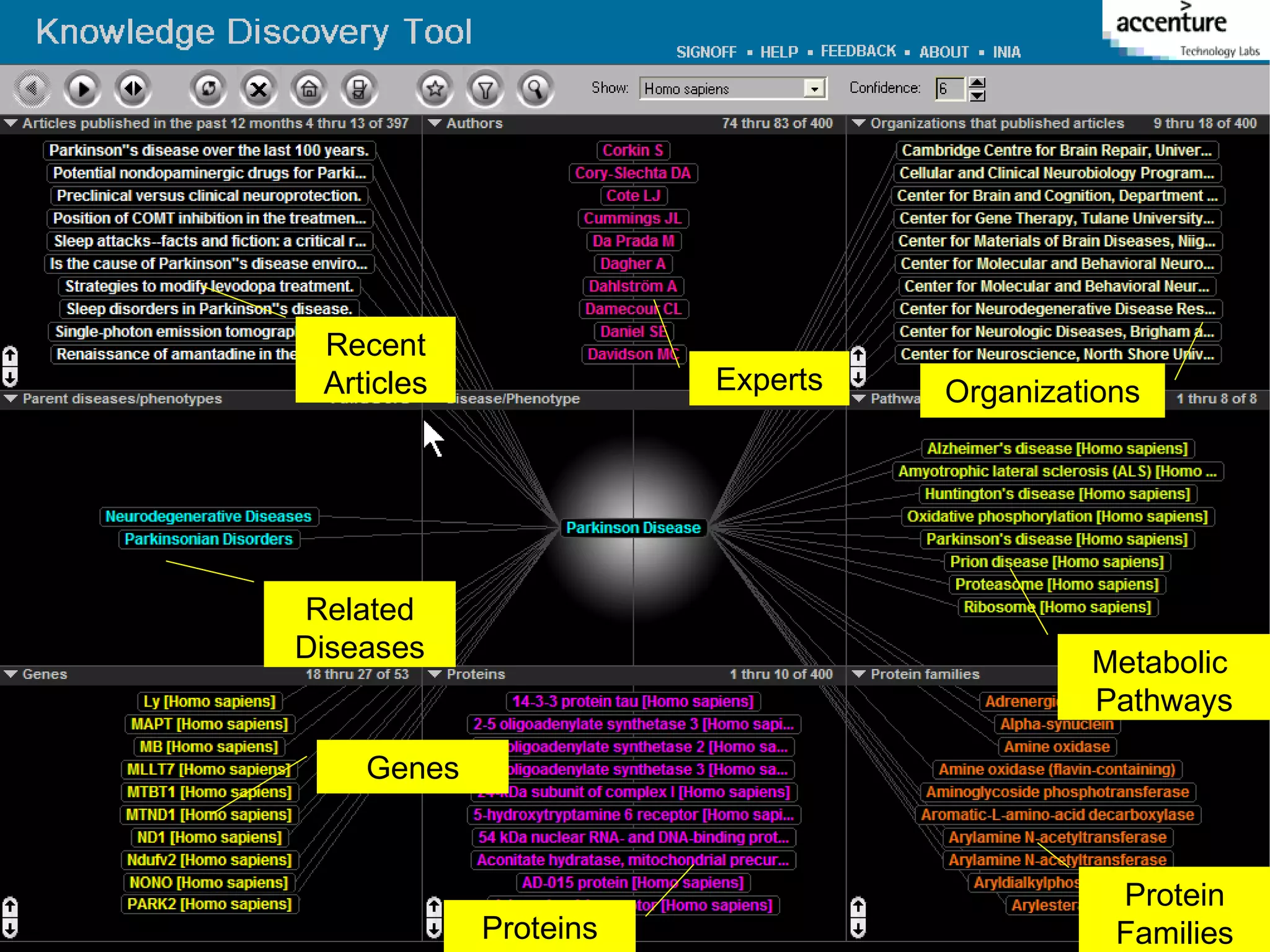Select author Cummings JL
This screenshot has height=952, width=1270.
point(633,218)
